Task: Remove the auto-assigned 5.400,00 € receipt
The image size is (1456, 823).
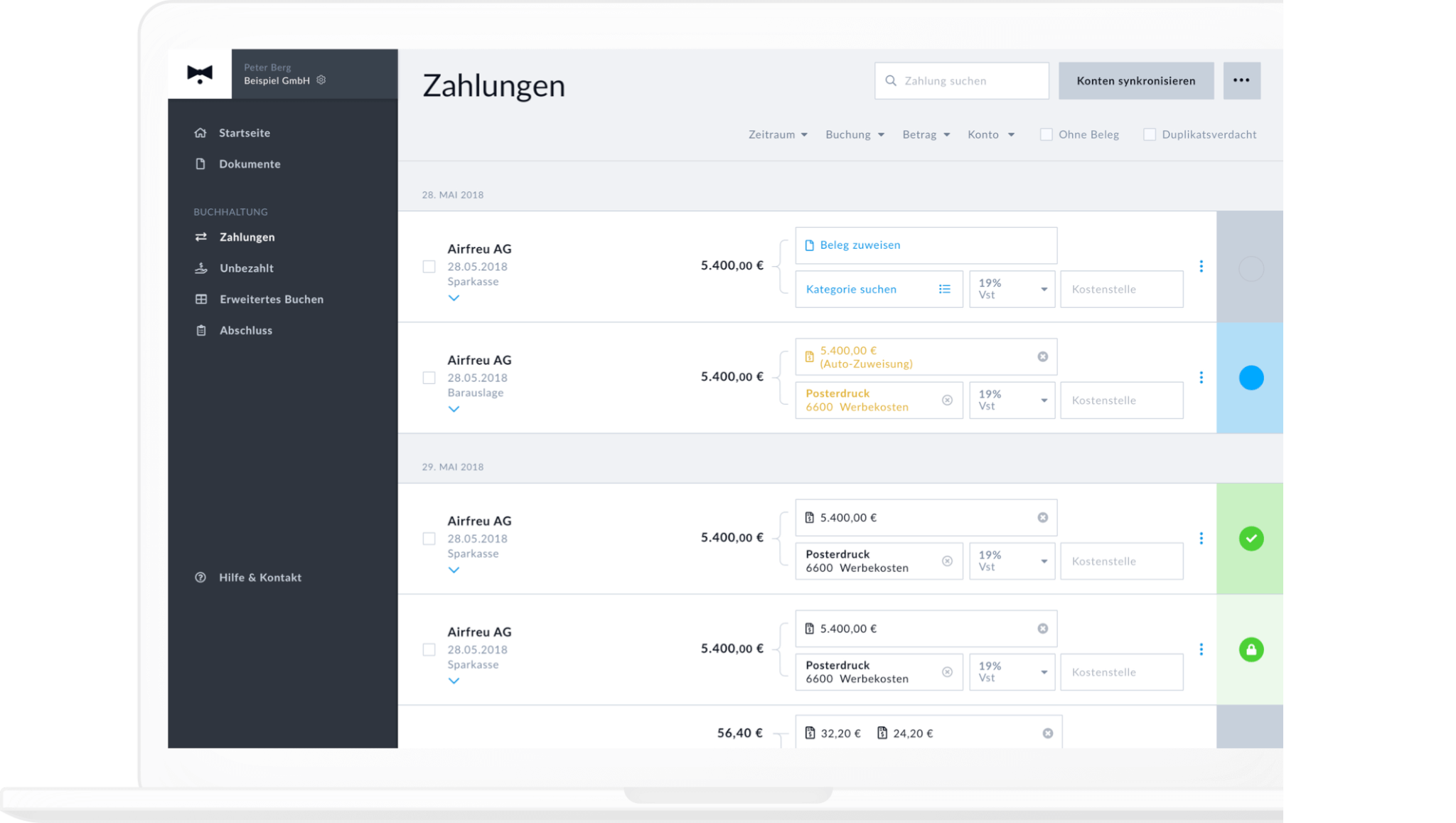Action: 1042,357
